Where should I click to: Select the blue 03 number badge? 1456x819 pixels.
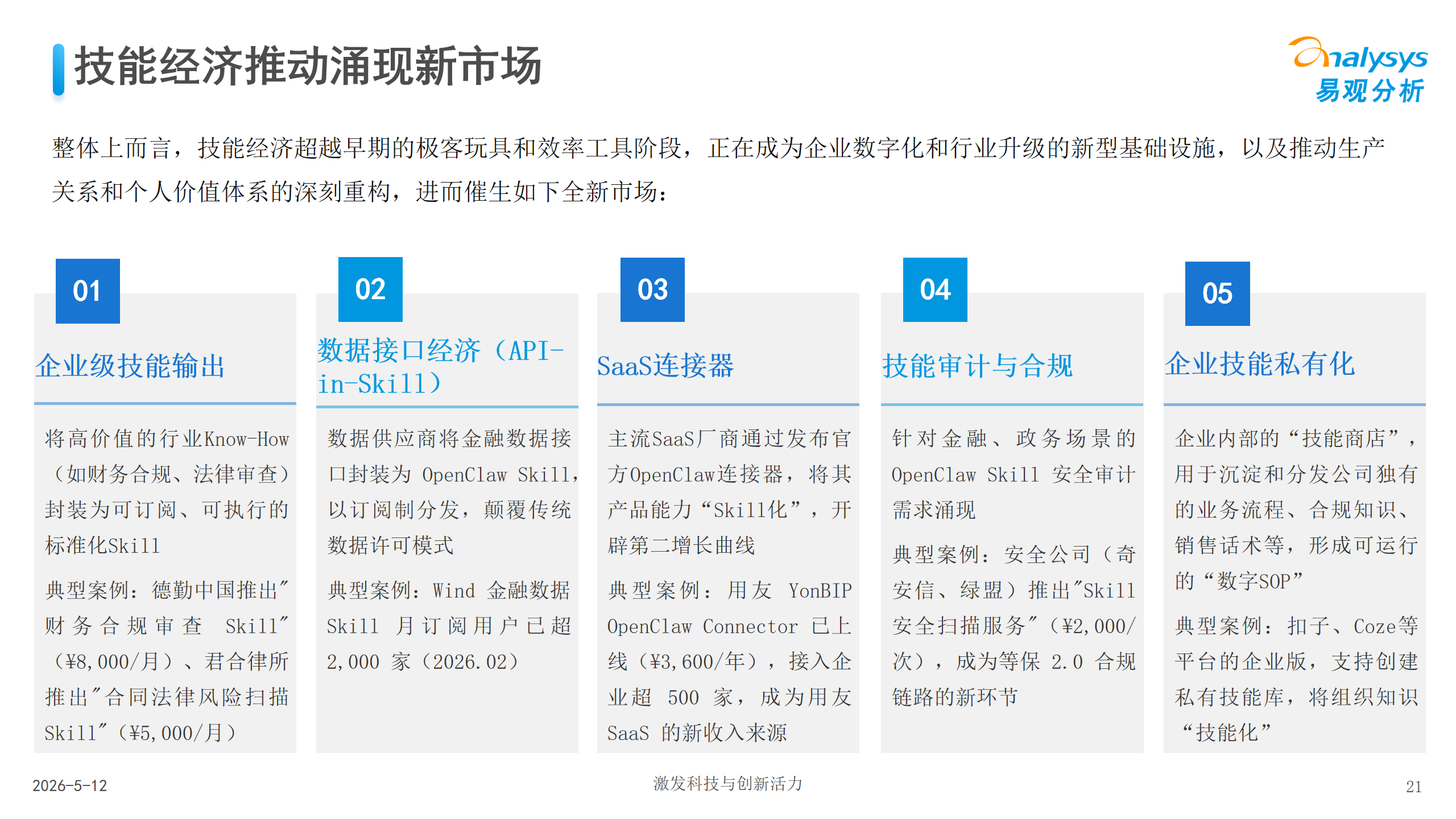[652, 290]
